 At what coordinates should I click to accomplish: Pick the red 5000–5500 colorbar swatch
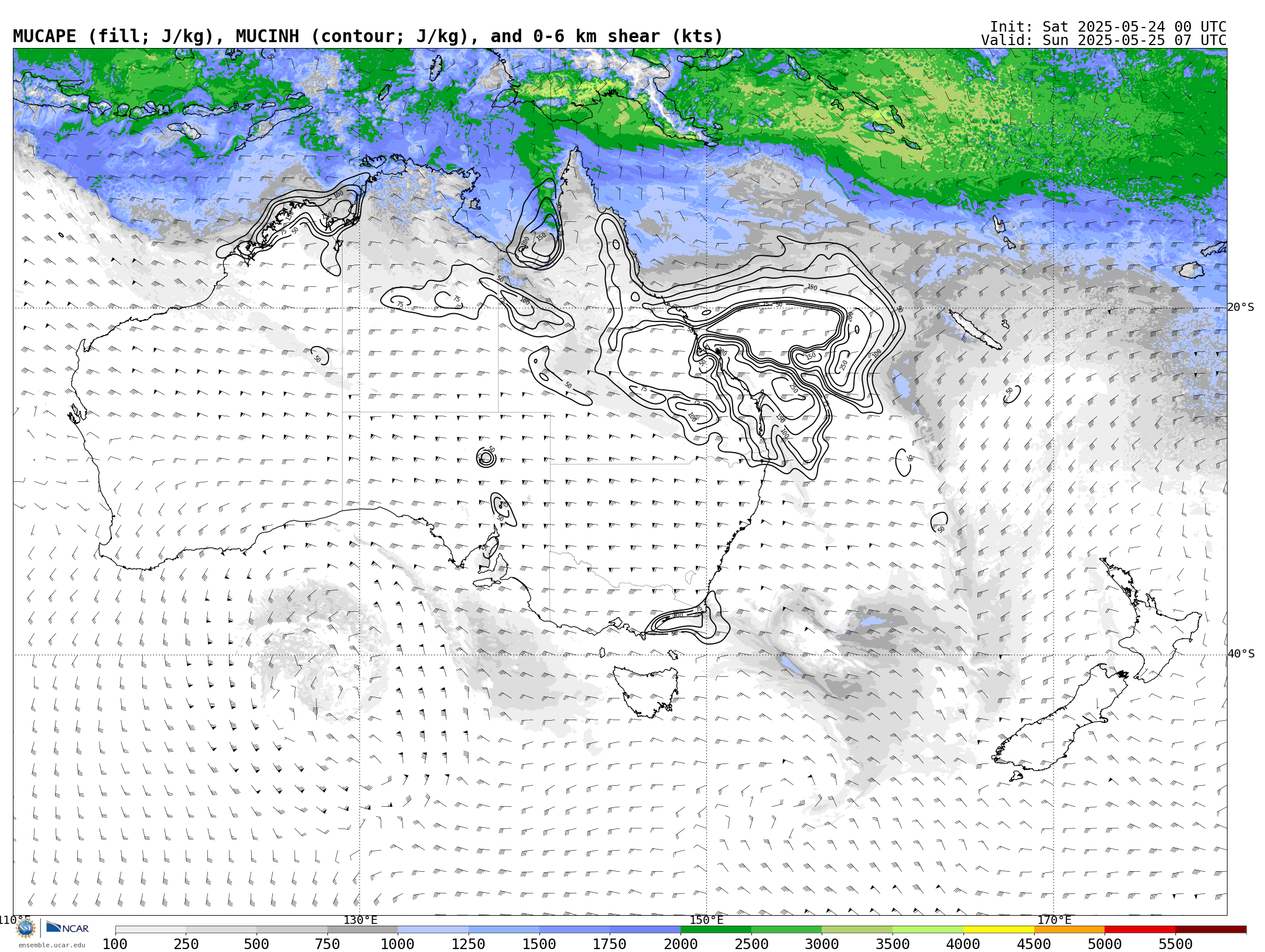coord(1140,930)
